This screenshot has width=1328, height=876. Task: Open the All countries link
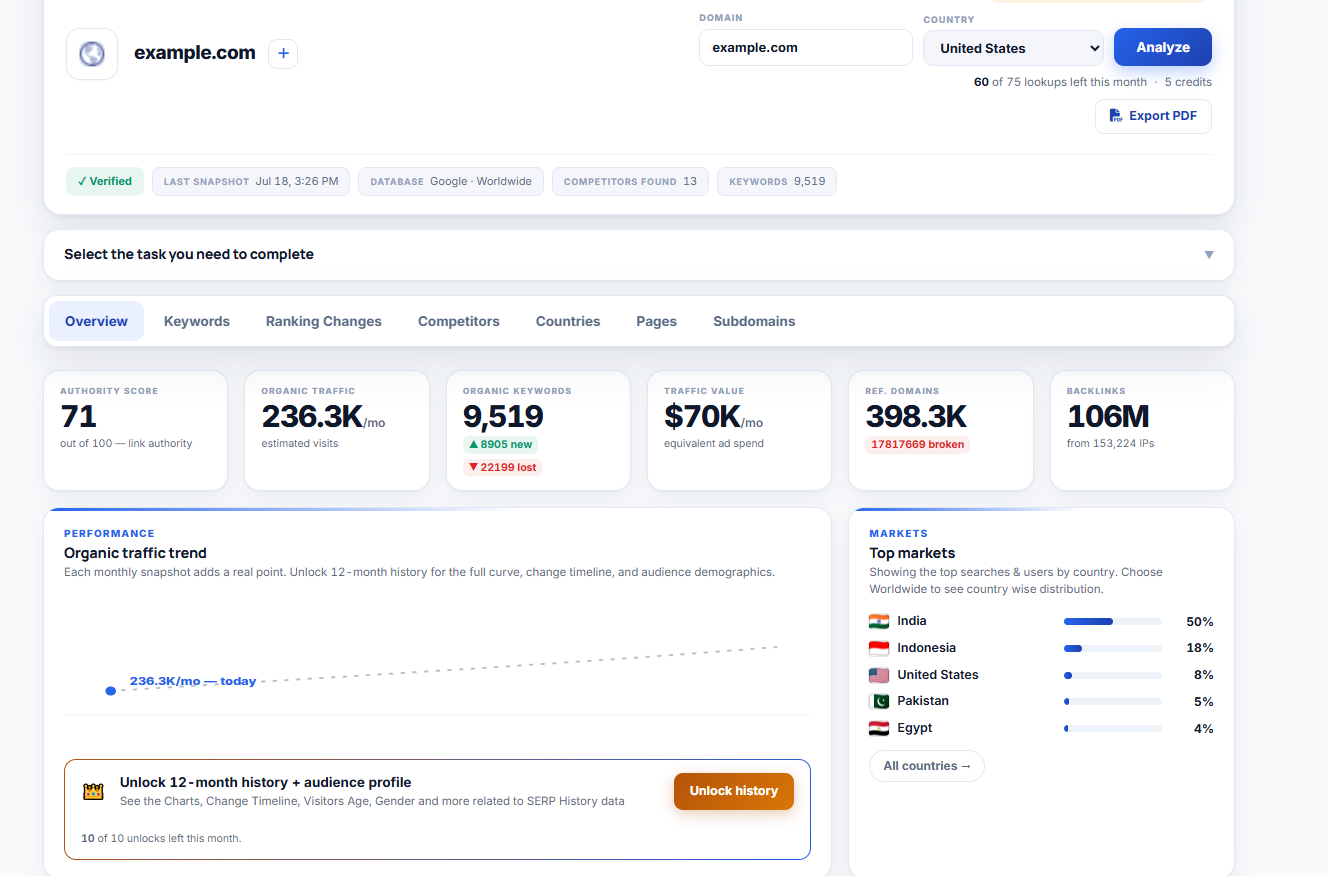[927, 766]
